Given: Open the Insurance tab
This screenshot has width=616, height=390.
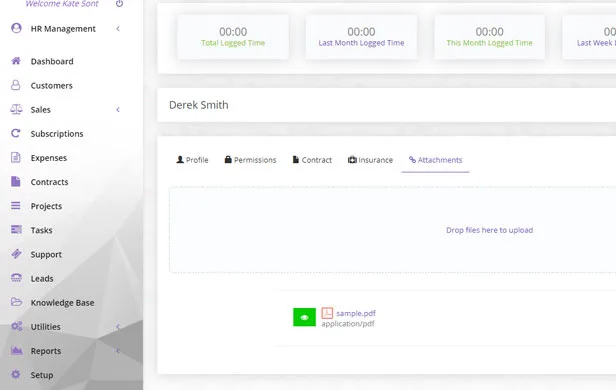Looking at the screenshot, I should point(370,160).
